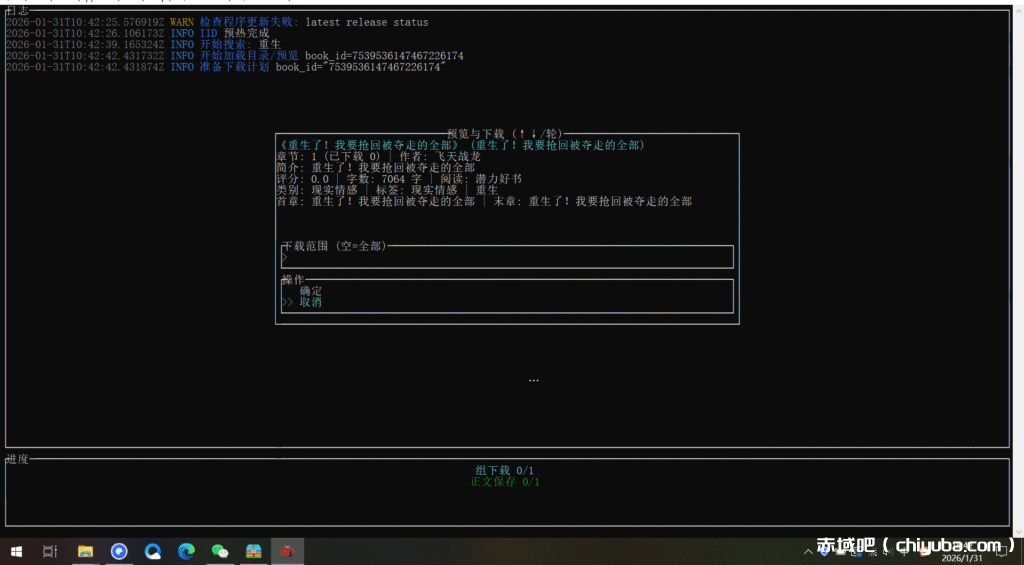
Task: Open the colorful archive app taskbar icon
Action: [x=254, y=551]
